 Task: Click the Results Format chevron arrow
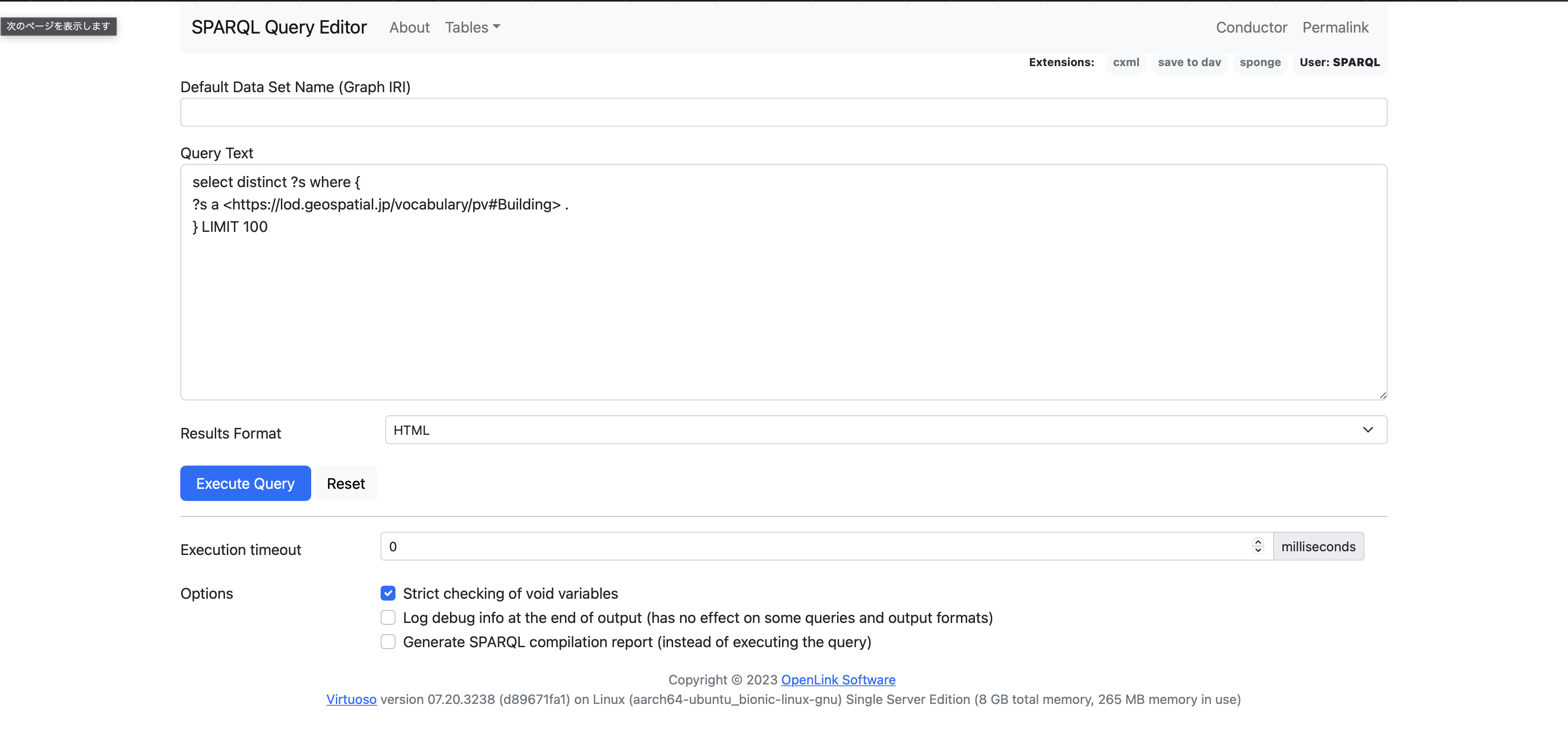click(x=1367, y=430)
